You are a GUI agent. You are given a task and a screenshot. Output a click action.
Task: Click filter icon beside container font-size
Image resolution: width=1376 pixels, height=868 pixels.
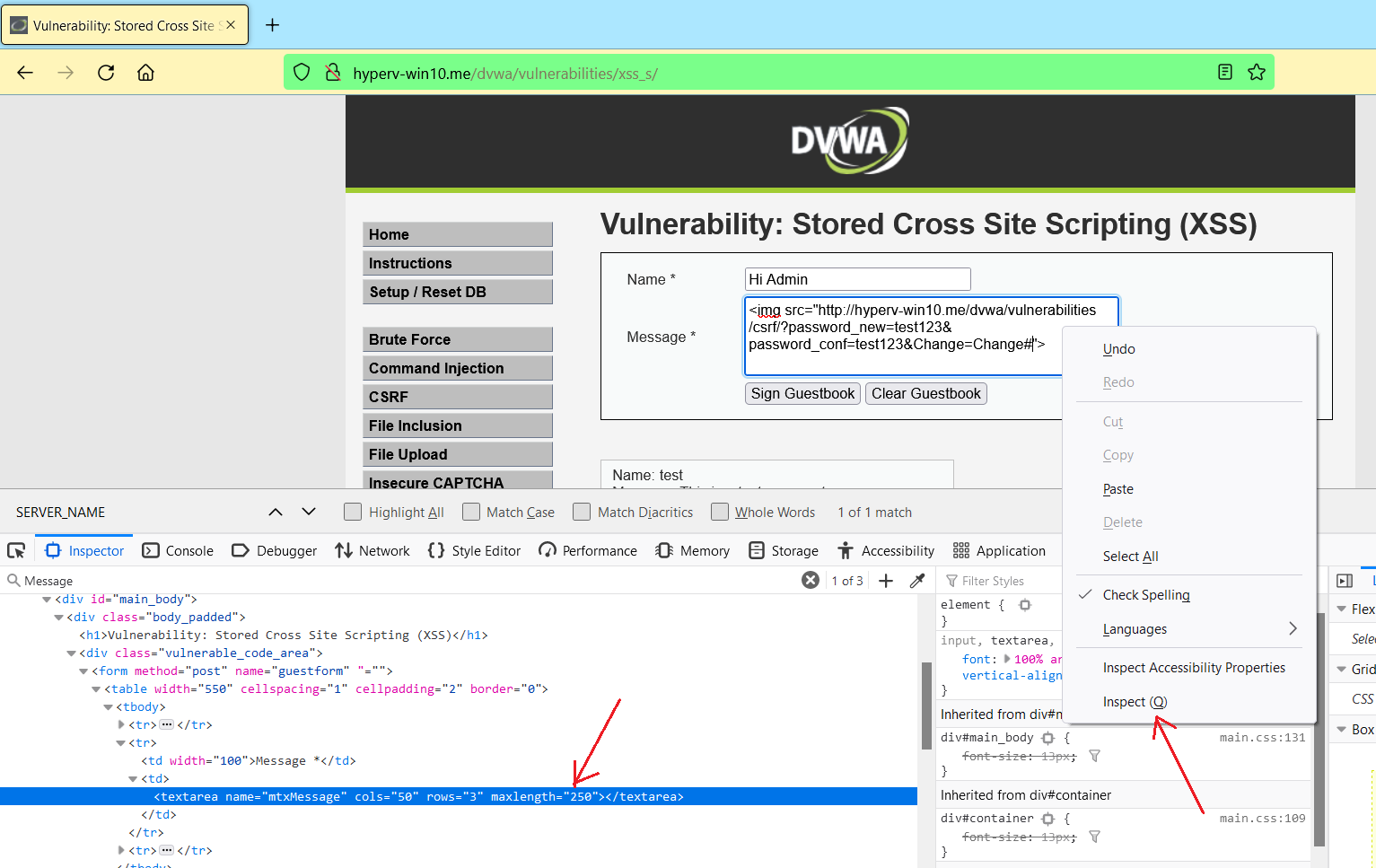point(1094,837)
